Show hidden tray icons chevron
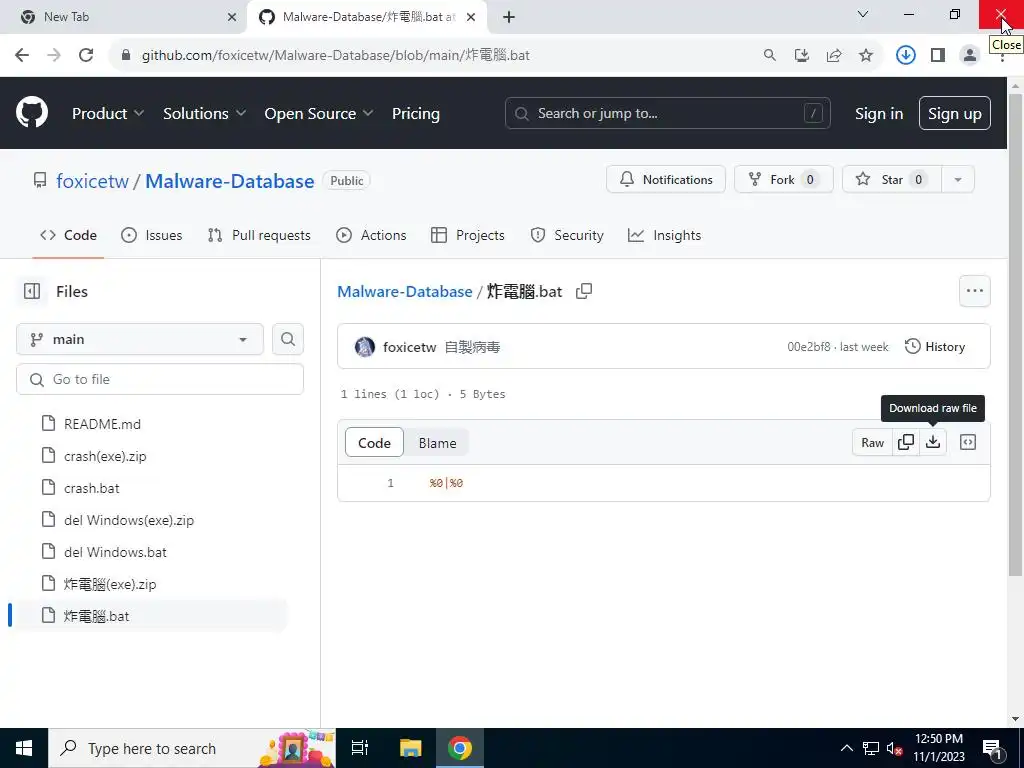Image resolution: width=1024 pixels, height=768 pixels. click(846, 748)
